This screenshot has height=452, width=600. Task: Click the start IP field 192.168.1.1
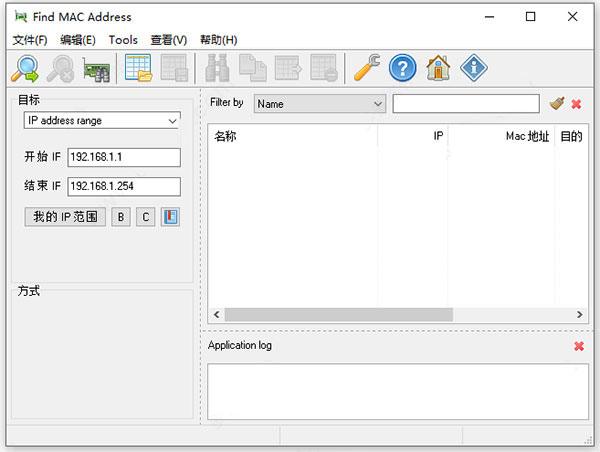[124, 157]
